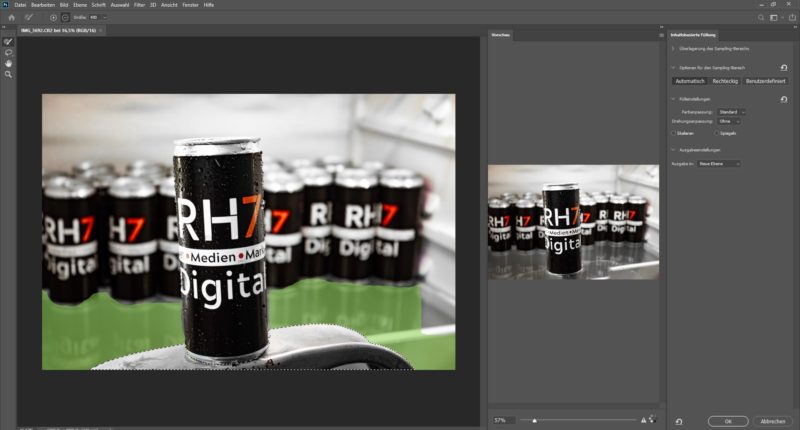Screen dimensions: 800x430
Task: Enable the Spiegeln checkbox
Action: click(x=716, y=133)
